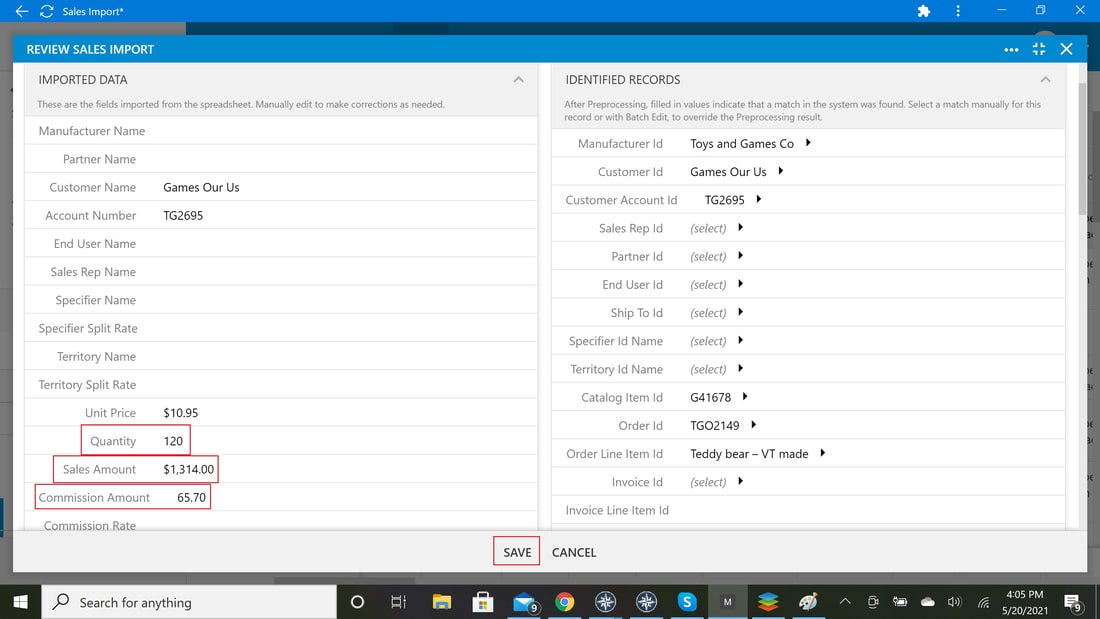Click the Sales Rep Name input field

click(x=347, y=272)
